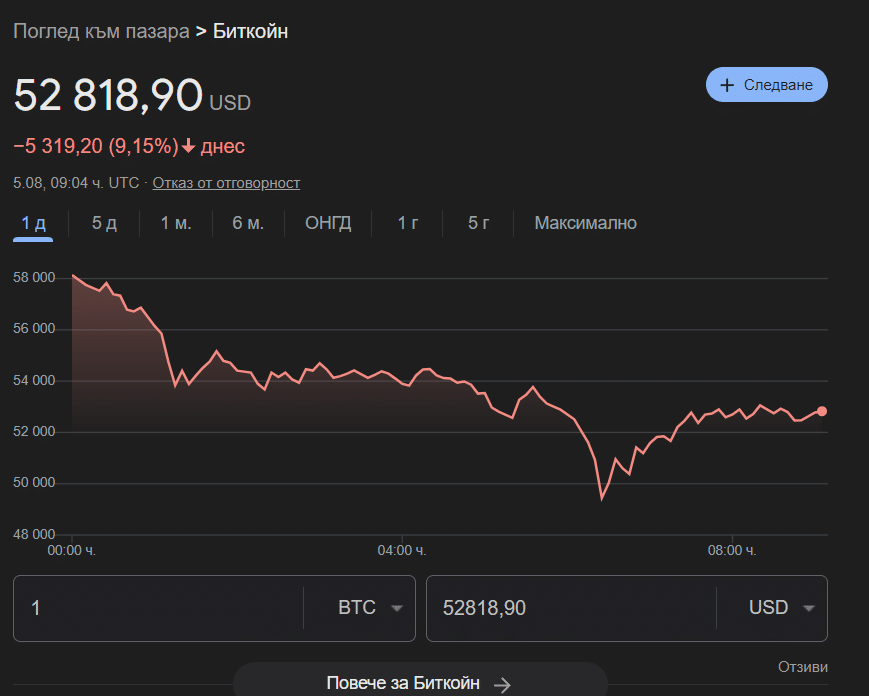Screen dimensions: 869x696
Task: Click the red down arrow next to percentage
Action: point(188,146)
